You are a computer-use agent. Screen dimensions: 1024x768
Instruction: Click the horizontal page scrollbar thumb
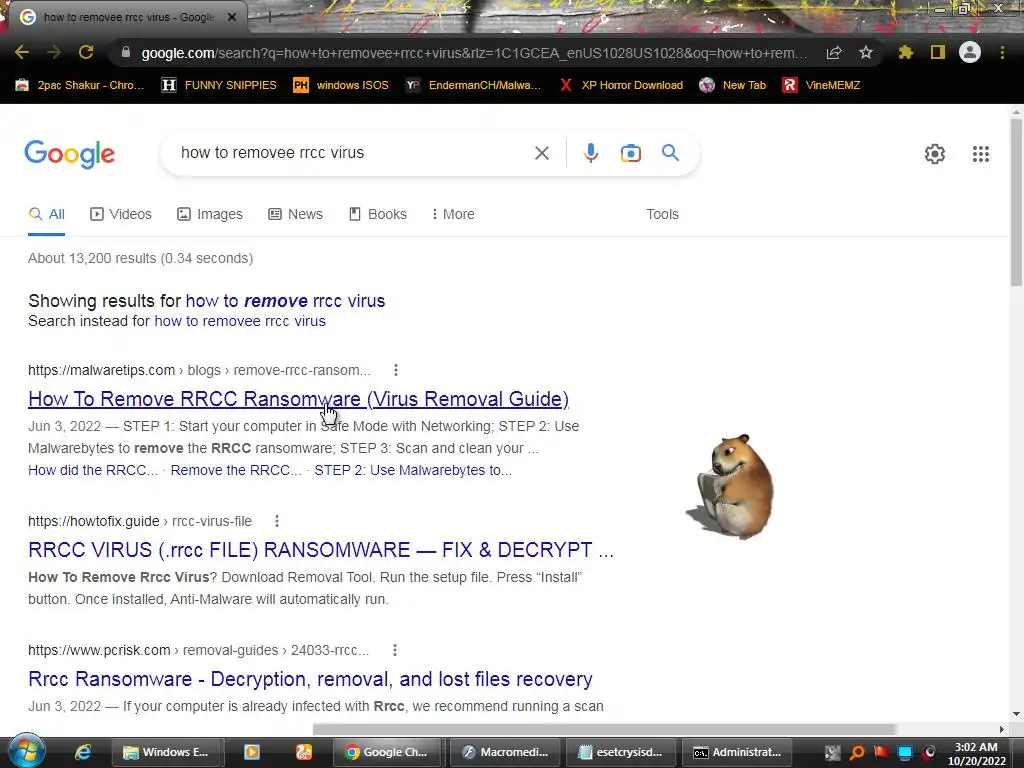click(x=603, y=729)
